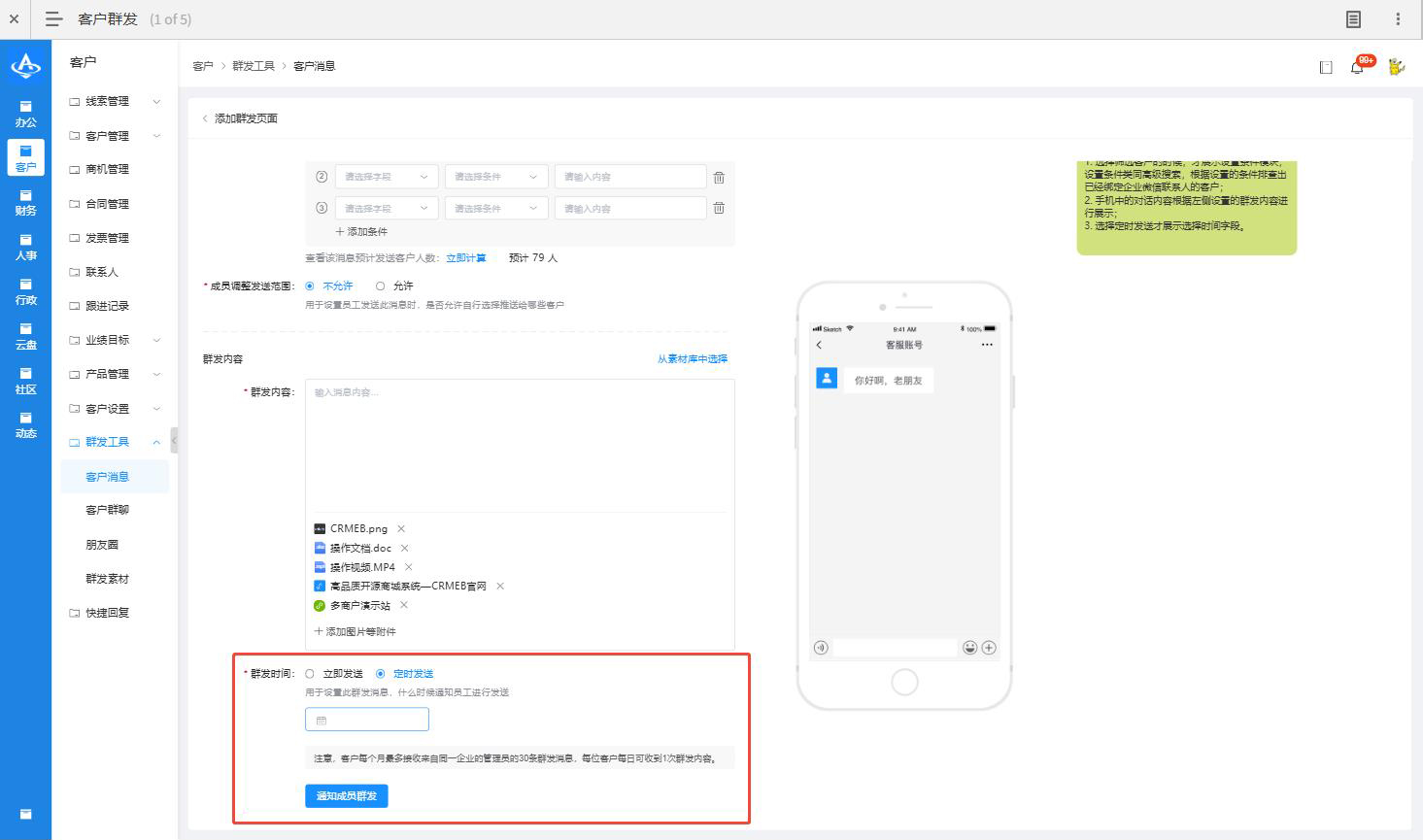The height and width of the screenshot is (840, 1423).
Task: Click the user avatar in top right
Action: [x=1396, y=67]
